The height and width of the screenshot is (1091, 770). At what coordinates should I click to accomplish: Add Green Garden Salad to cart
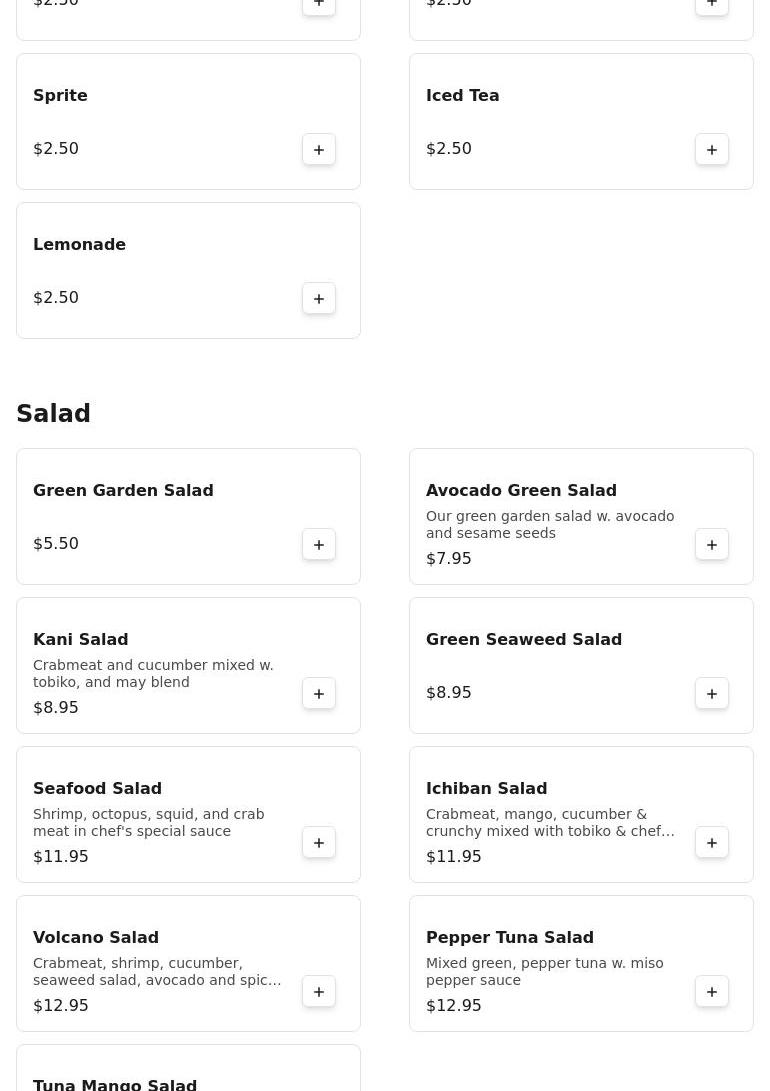319,544
